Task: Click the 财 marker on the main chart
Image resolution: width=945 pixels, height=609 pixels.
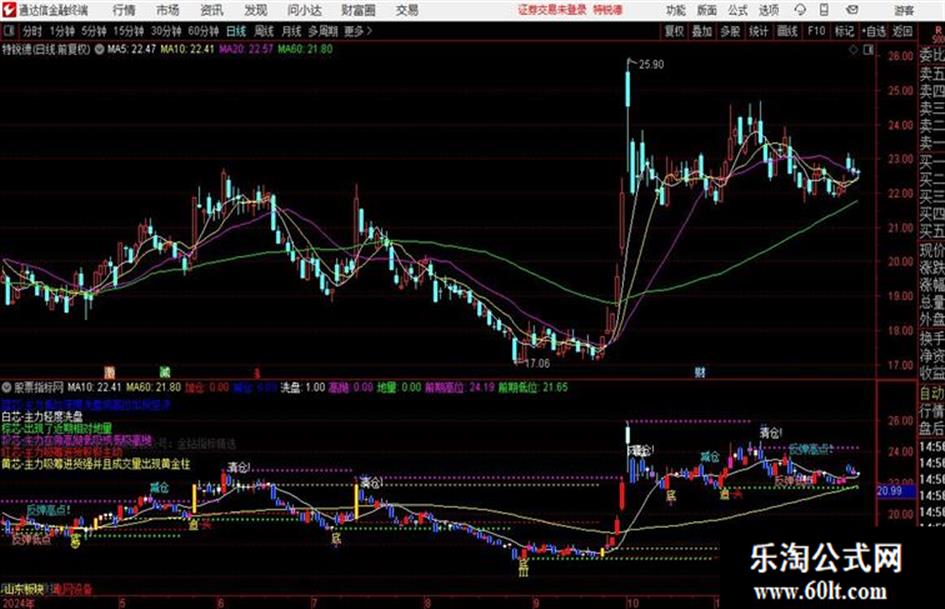Action: [700, 372]
